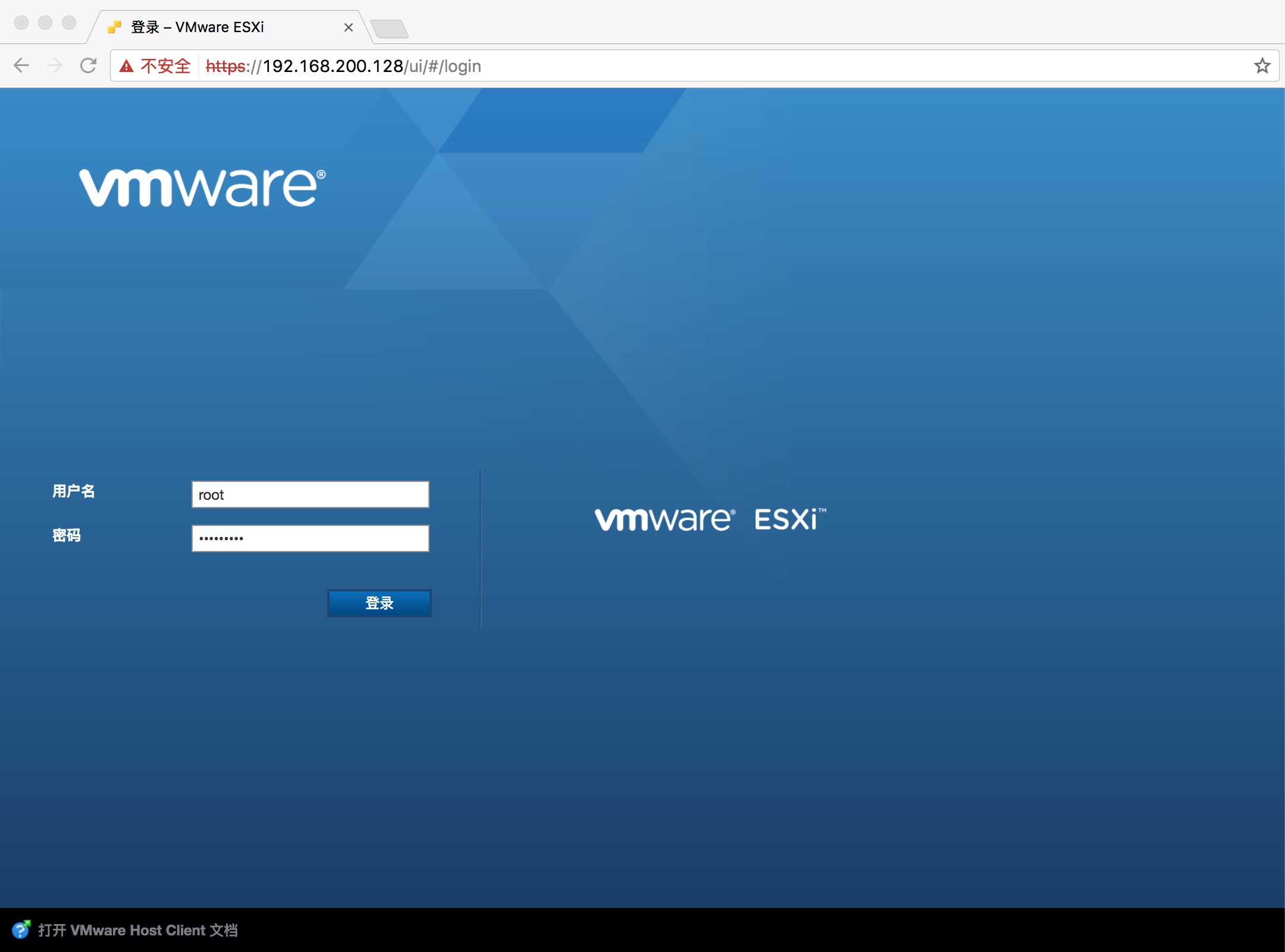Viewport: 1285px width, 952px height.
Task: Select the 用户名 username input containing root
Action: tap(309, 494)
